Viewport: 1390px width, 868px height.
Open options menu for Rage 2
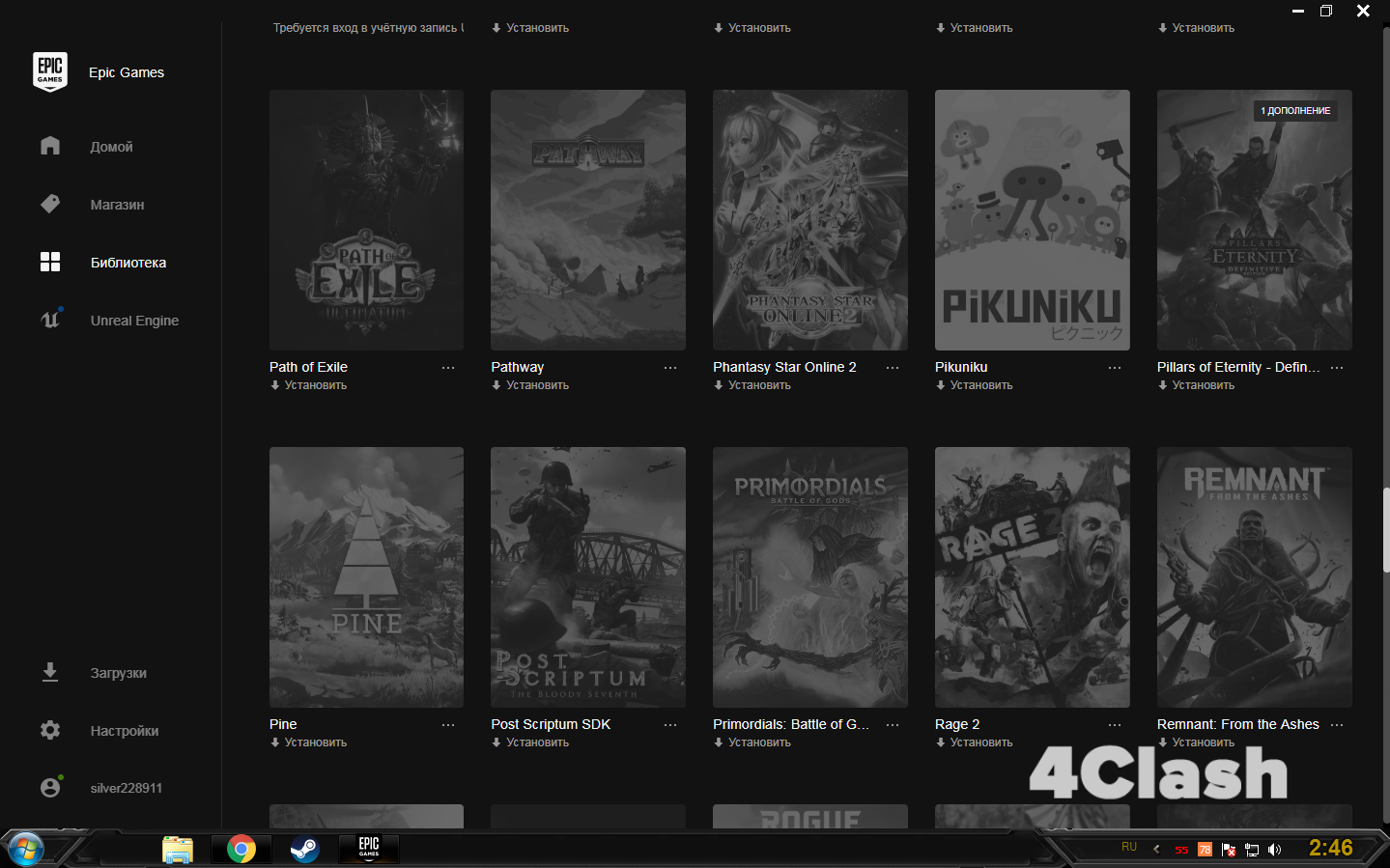pyautogui.click(x=1115, y=725)
